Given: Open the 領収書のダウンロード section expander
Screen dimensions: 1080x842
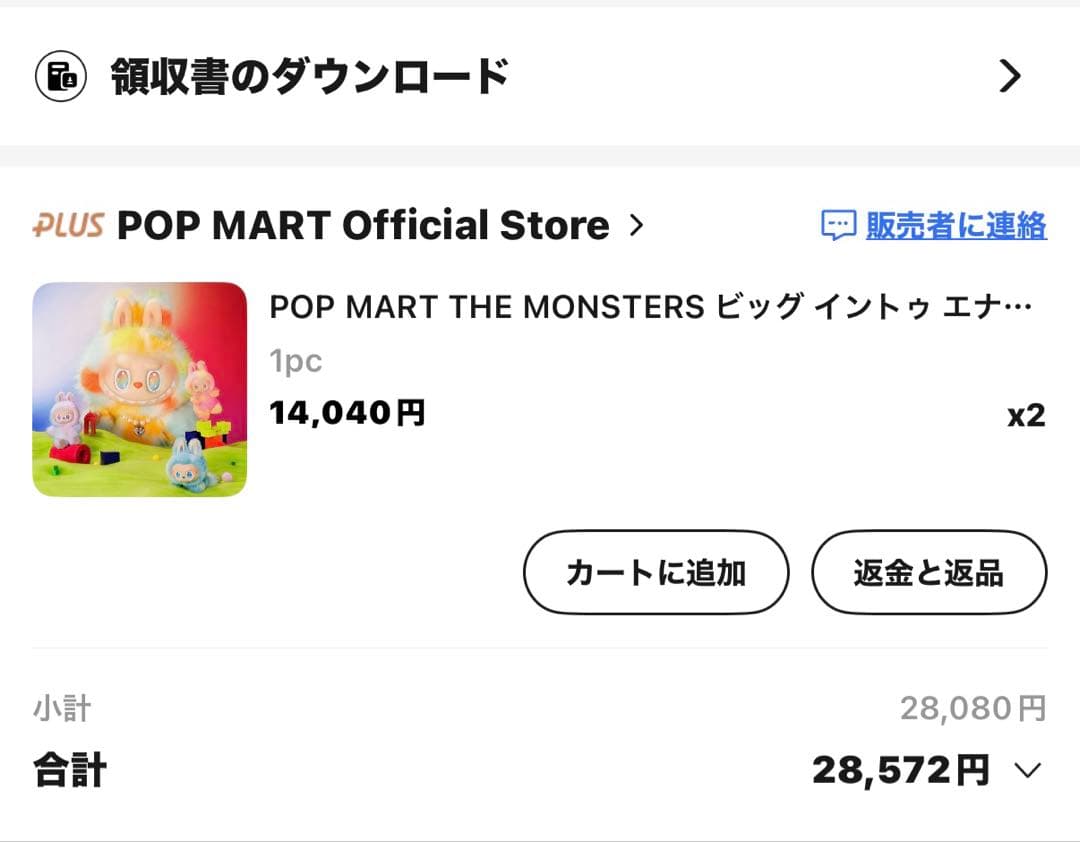Looking at the screenshot, I should [1011, 76].
